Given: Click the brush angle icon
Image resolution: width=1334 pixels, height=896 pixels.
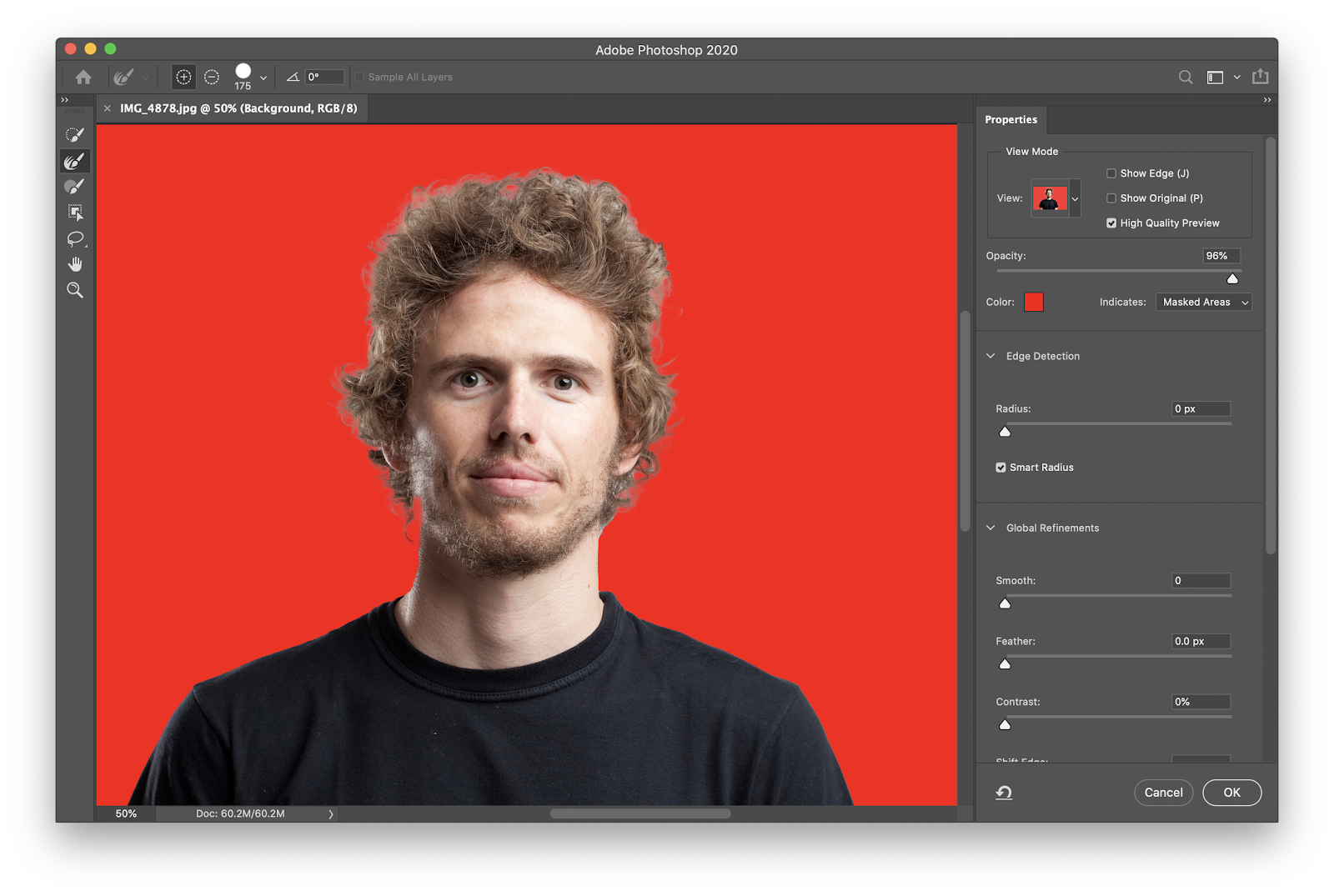Looking at the screenshot, I should click(x=293, y=78).
